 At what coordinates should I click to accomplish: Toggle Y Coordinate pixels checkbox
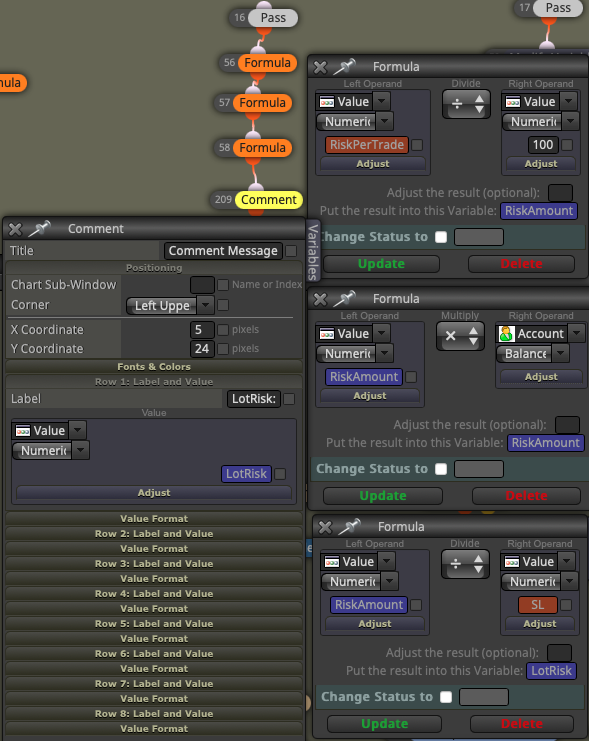click(x=223, y=349)
